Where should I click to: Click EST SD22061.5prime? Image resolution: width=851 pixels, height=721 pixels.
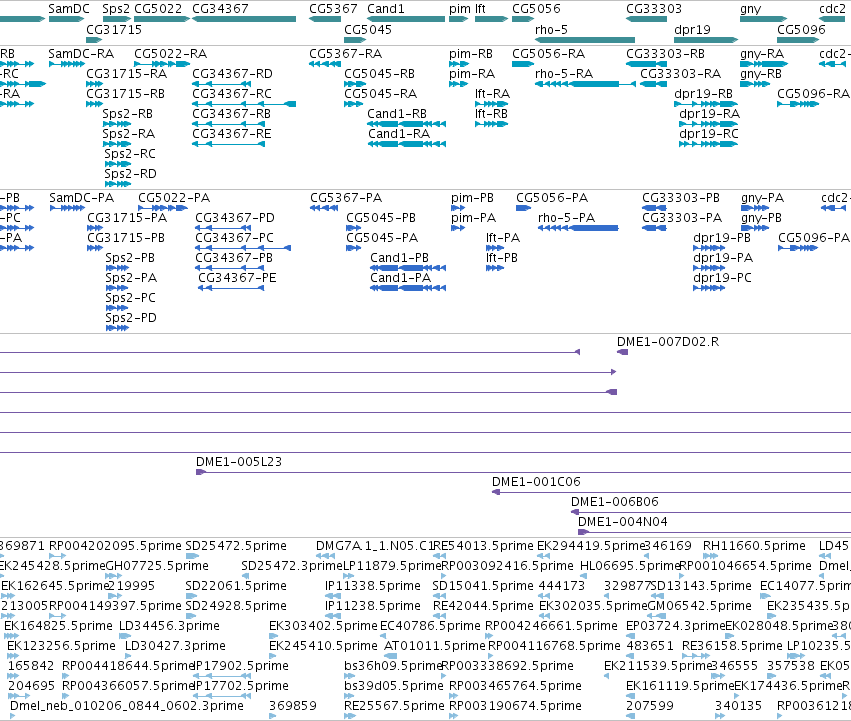pos(236,586)
